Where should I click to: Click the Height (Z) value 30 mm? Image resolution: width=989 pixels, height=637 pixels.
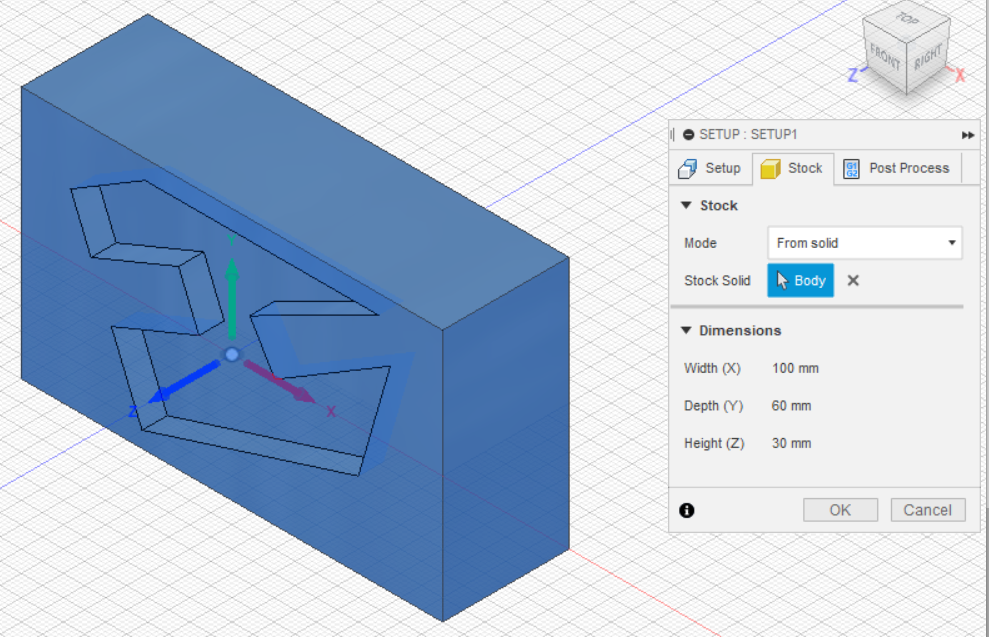[x=791, y=443]
